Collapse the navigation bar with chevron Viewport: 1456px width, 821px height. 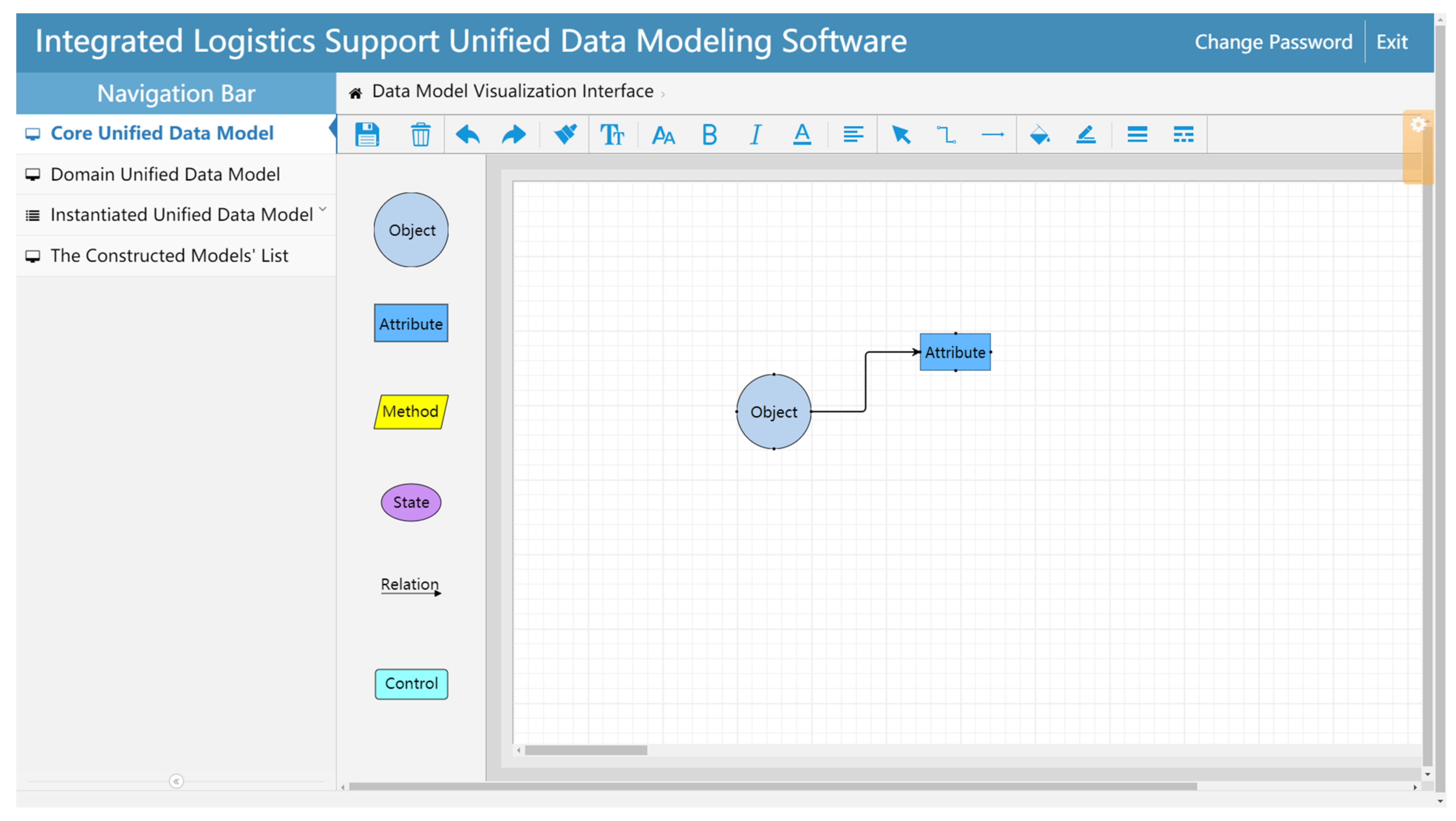(176, 781)
